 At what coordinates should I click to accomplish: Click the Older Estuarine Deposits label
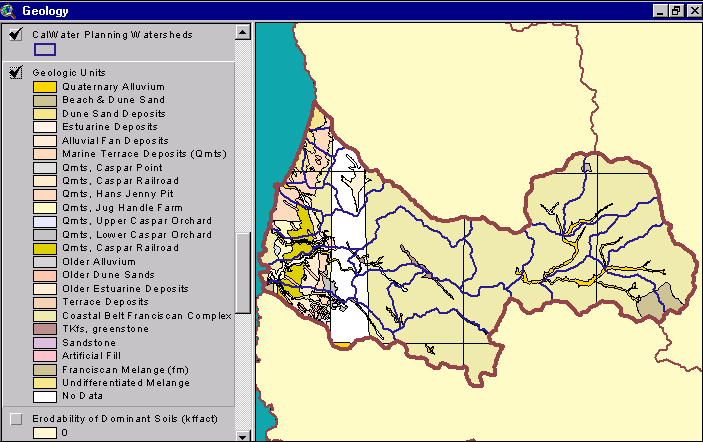[x=125, y=288]
